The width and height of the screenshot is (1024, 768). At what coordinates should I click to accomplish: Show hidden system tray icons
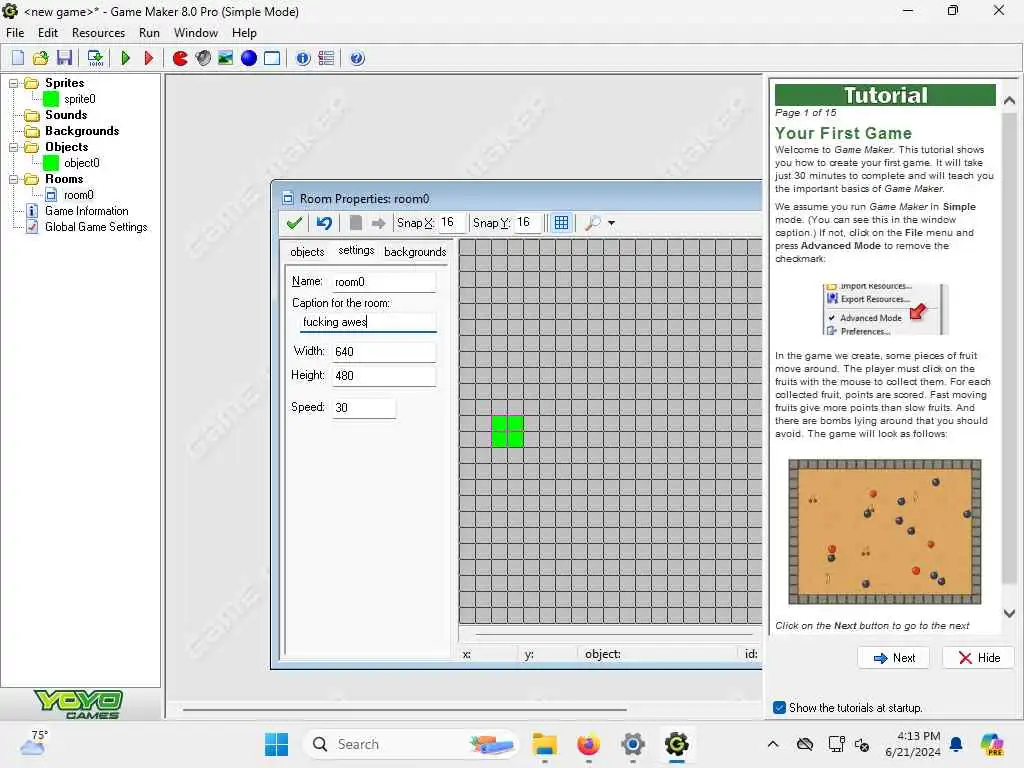coord(773,744)
